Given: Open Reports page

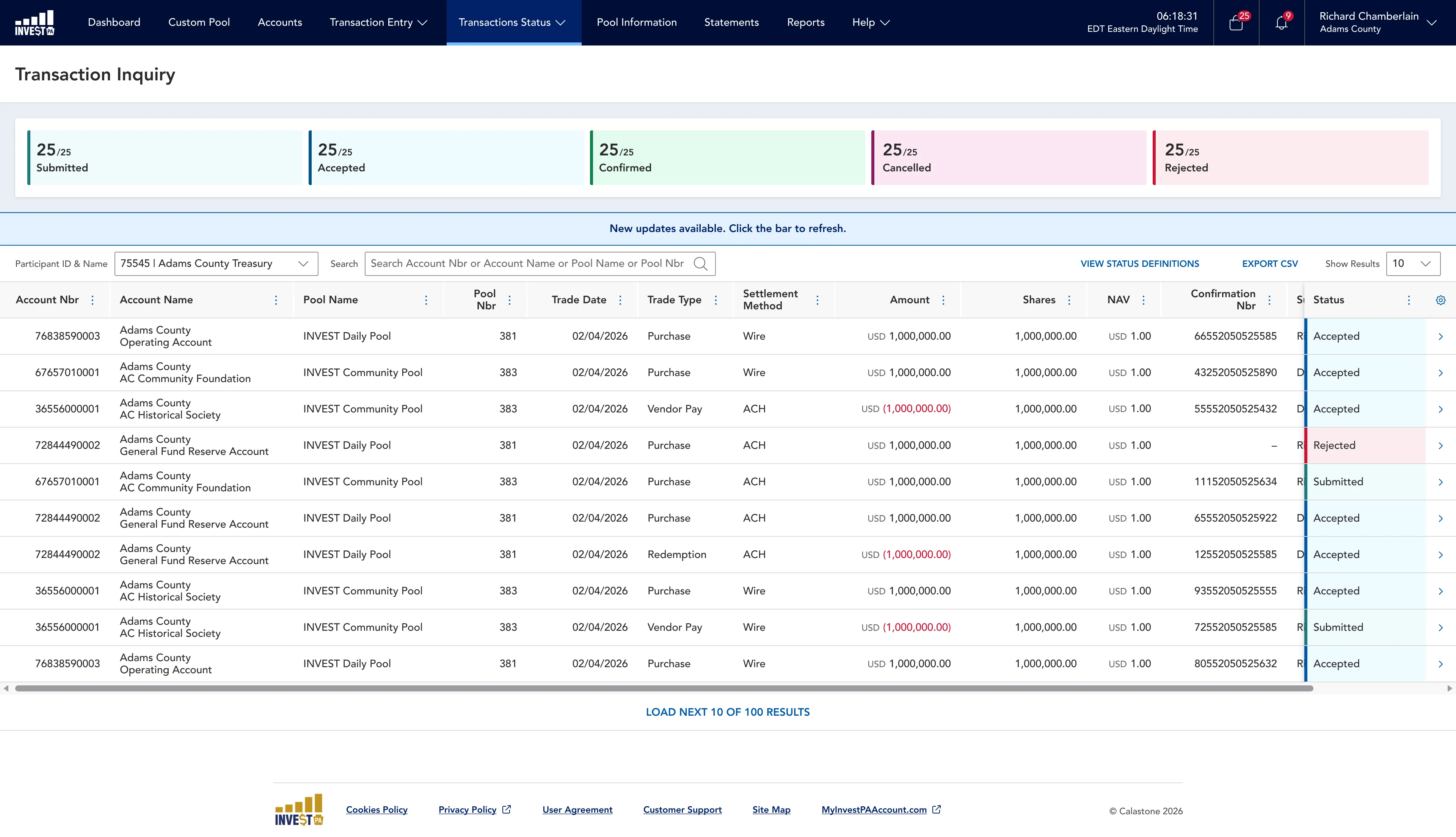Looking at the screenshot, I should click(x=805, y=22).
